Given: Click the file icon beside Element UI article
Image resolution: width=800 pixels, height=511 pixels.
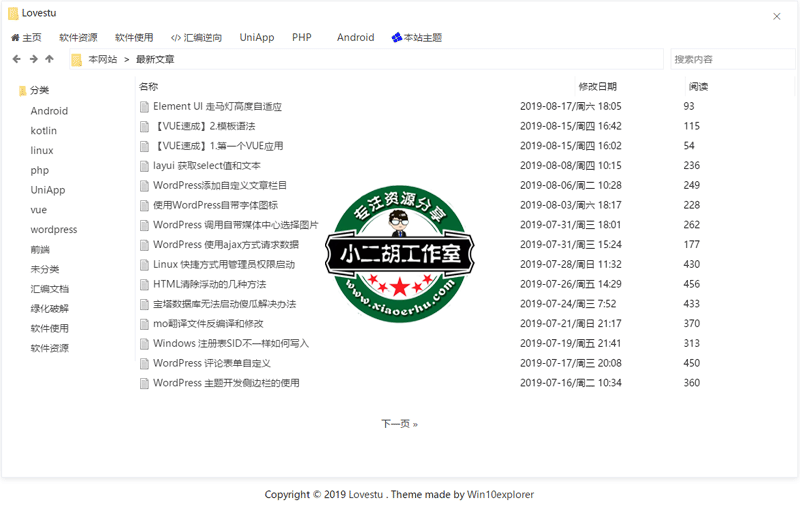Looking at the screenshot, I should point(144,106).
